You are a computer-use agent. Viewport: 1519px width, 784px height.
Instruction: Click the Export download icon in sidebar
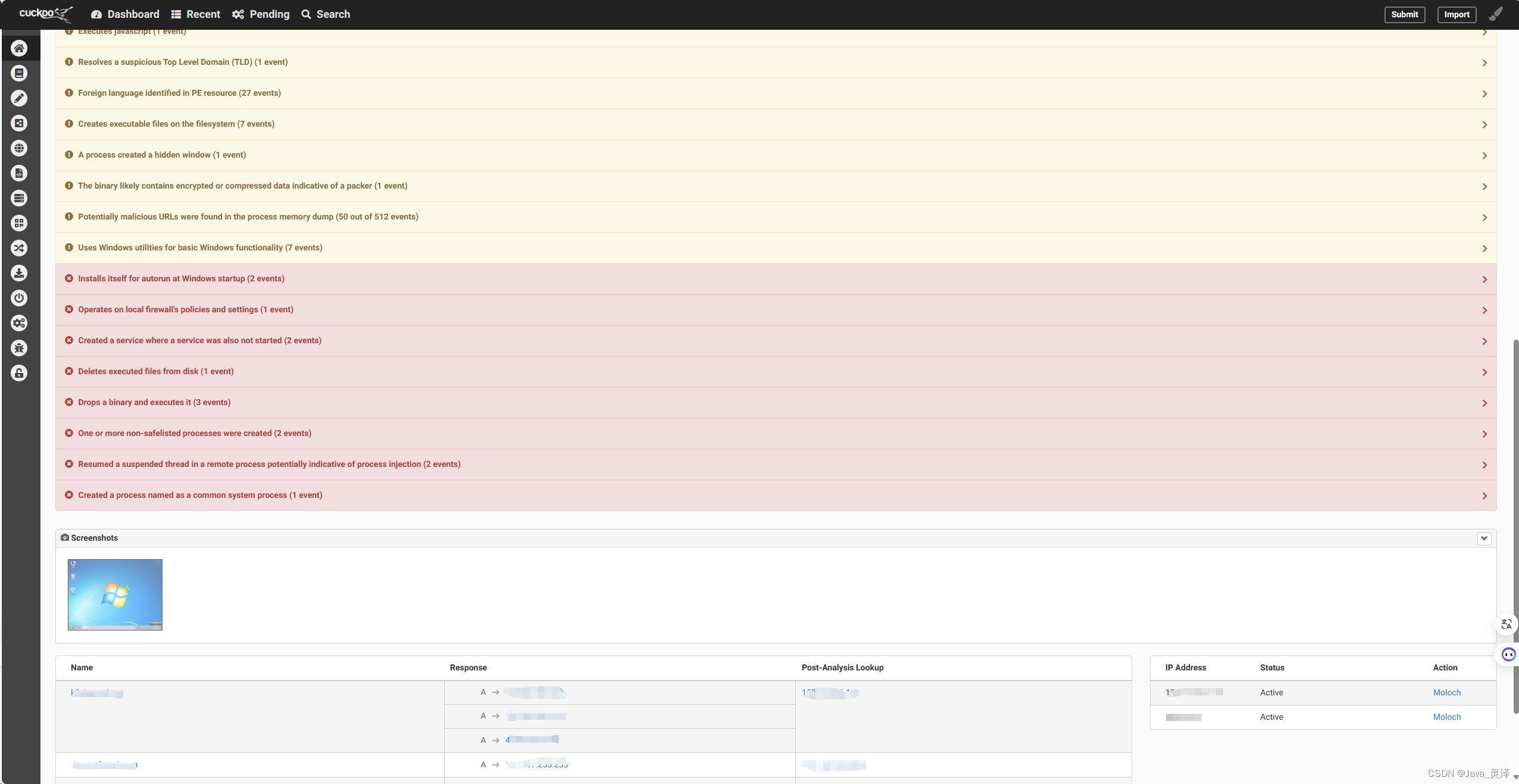tap(19, 273)
